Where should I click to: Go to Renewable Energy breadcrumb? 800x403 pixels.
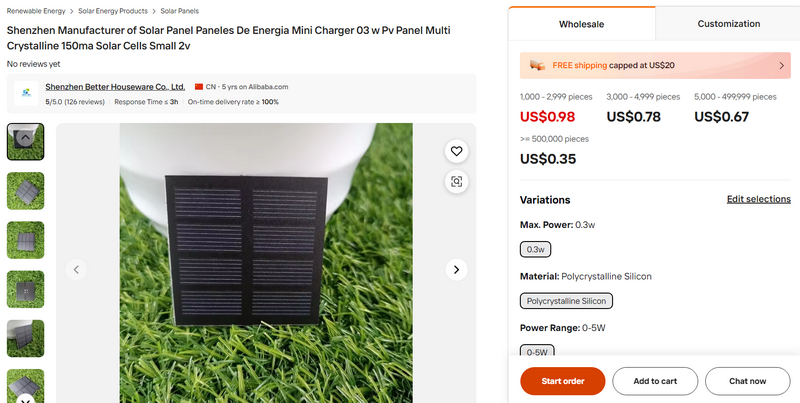pyautogui.click(x=36, y=10)
